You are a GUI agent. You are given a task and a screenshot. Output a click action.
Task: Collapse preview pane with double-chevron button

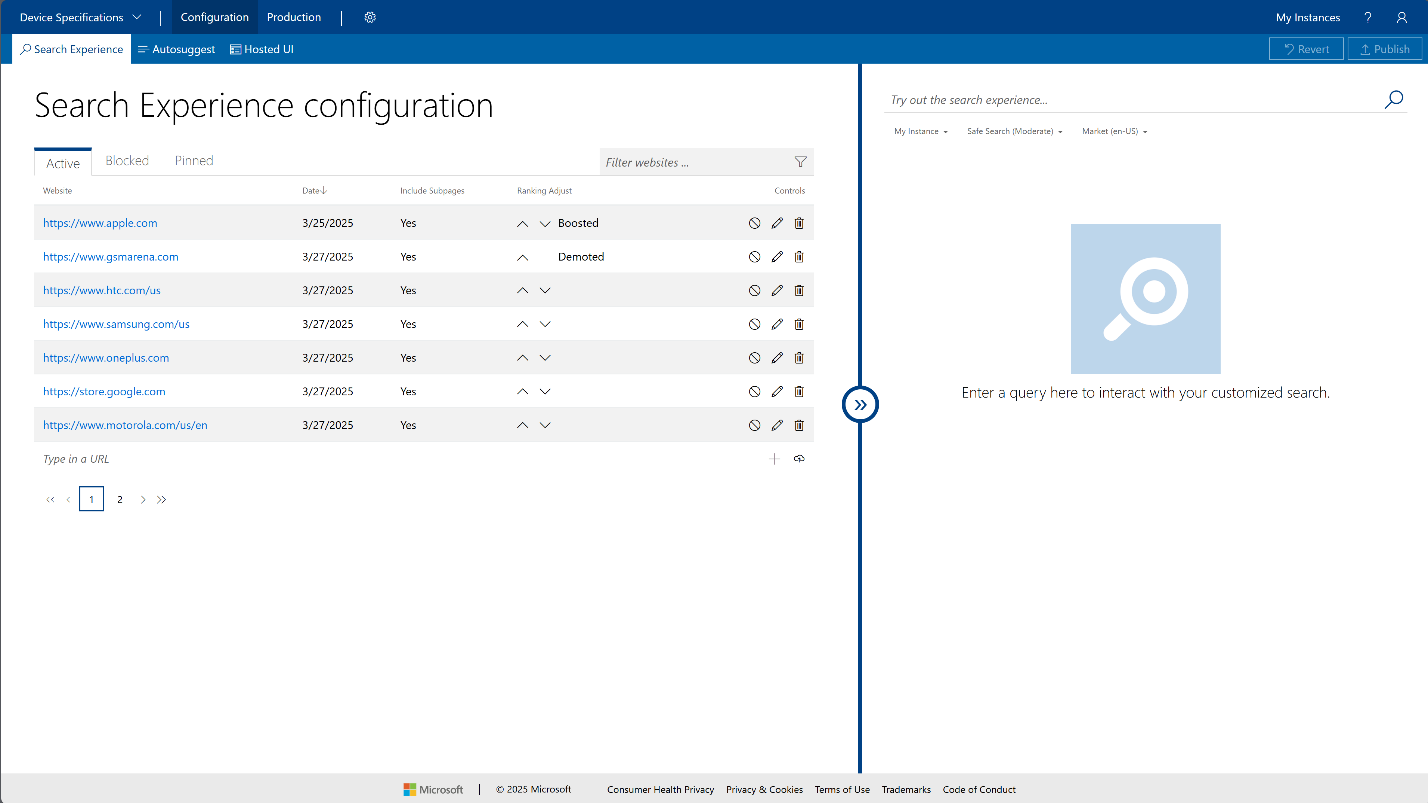(x=860, y=404)
